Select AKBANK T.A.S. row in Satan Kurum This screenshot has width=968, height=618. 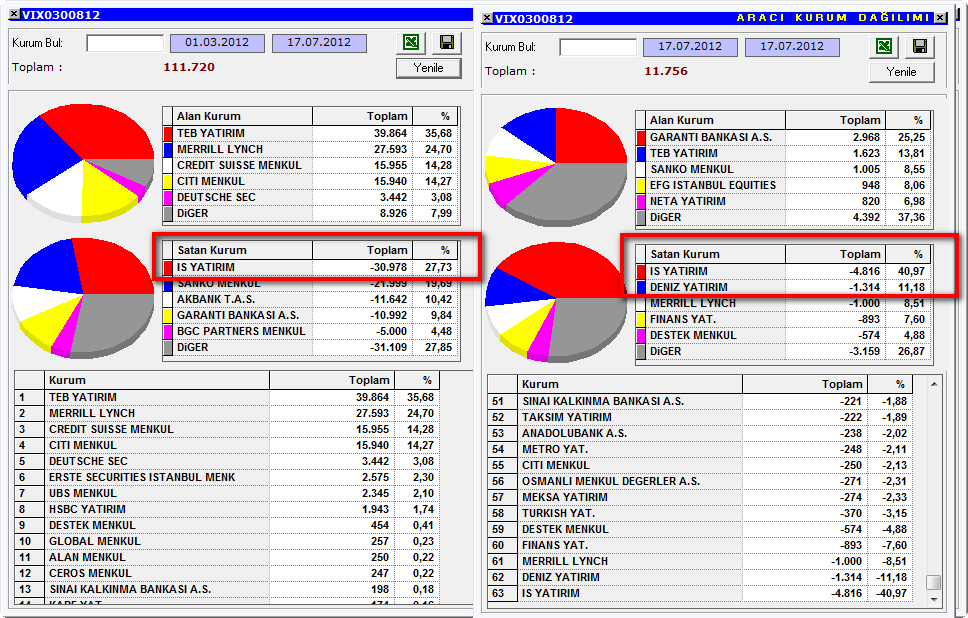(x=311, y=299)
